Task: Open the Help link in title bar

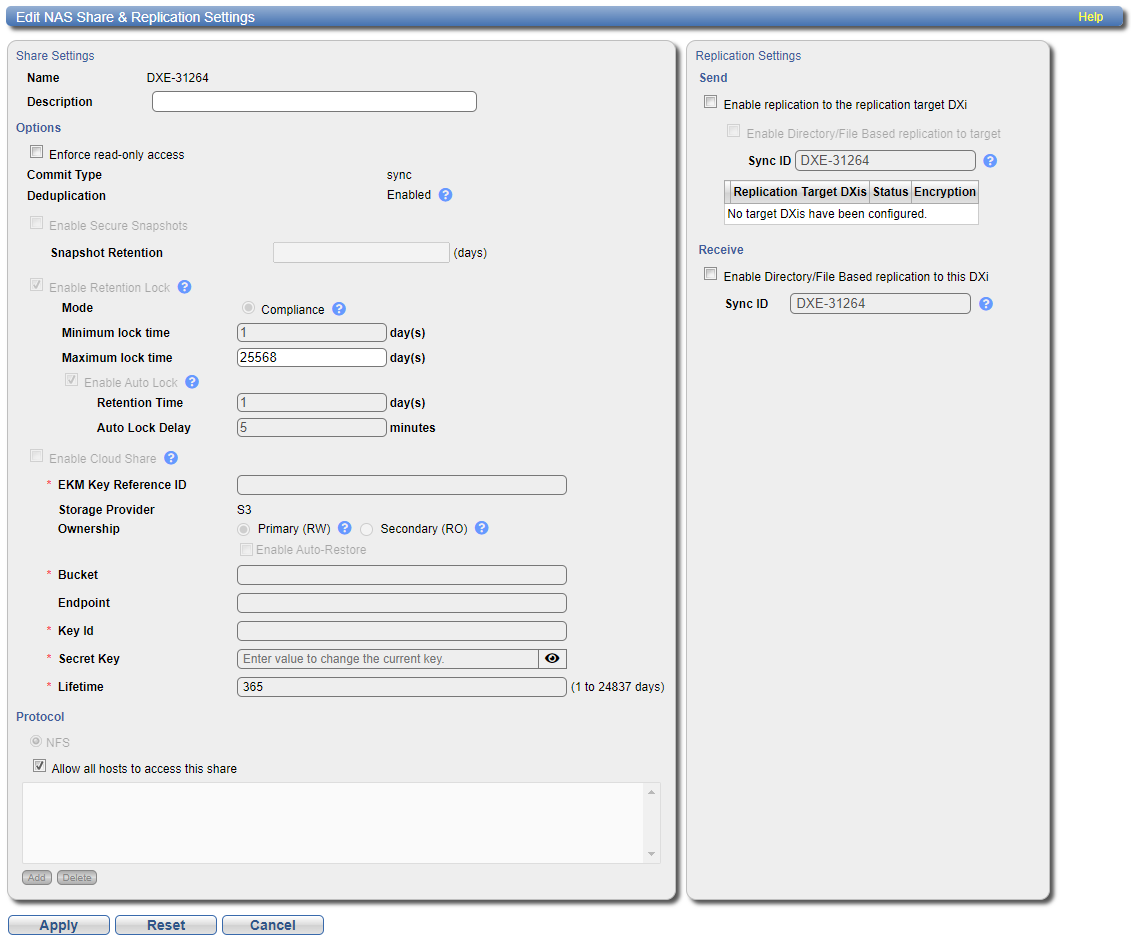Action: (x=1090, y=17)
